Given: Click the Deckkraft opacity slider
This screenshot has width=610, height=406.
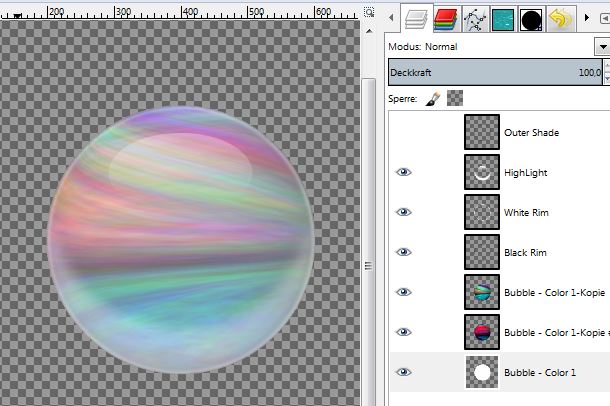Looking at the screenshot, I should (x=495, y=72).
